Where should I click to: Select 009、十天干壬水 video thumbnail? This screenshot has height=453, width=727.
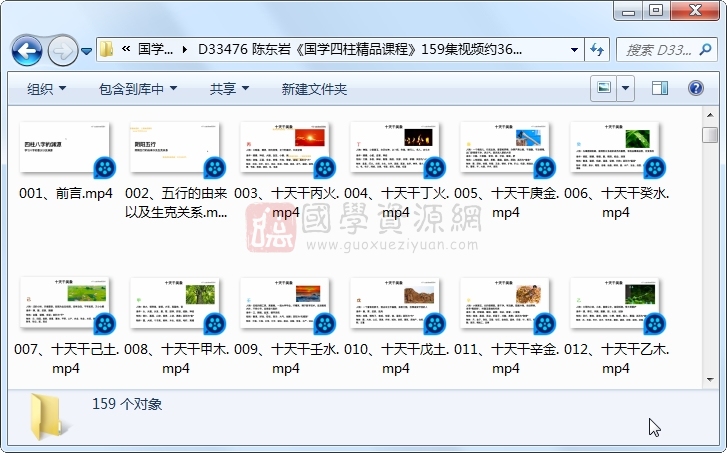click(286, 305)
